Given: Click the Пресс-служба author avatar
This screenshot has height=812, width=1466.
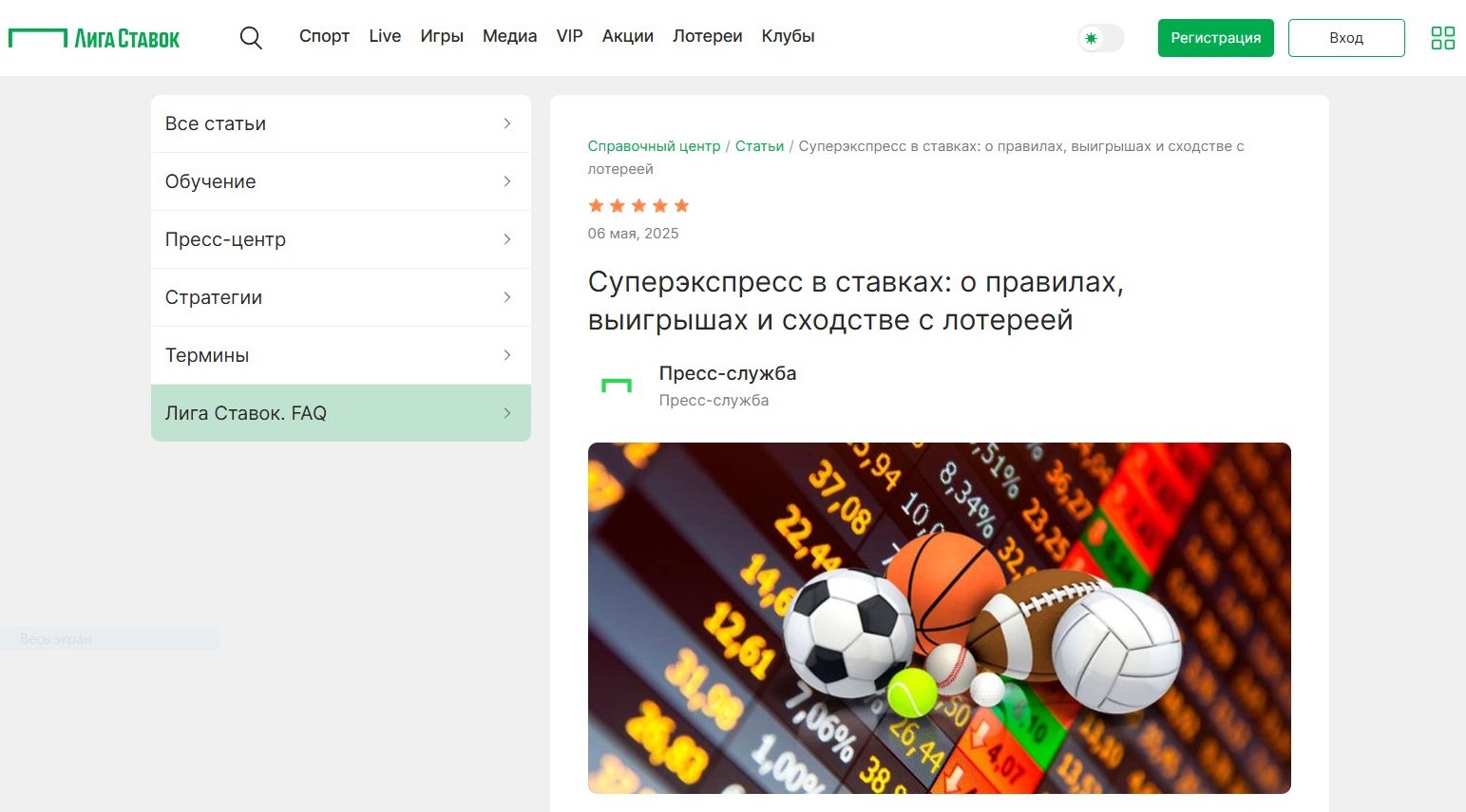Looking at the screenshot, I should point(617,386).
